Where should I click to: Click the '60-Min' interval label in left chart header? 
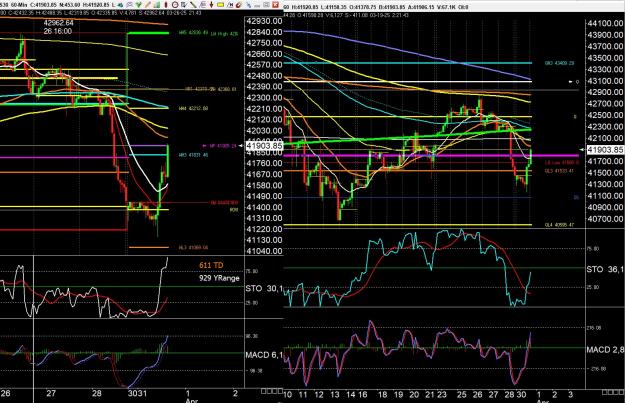pos(19,6)
